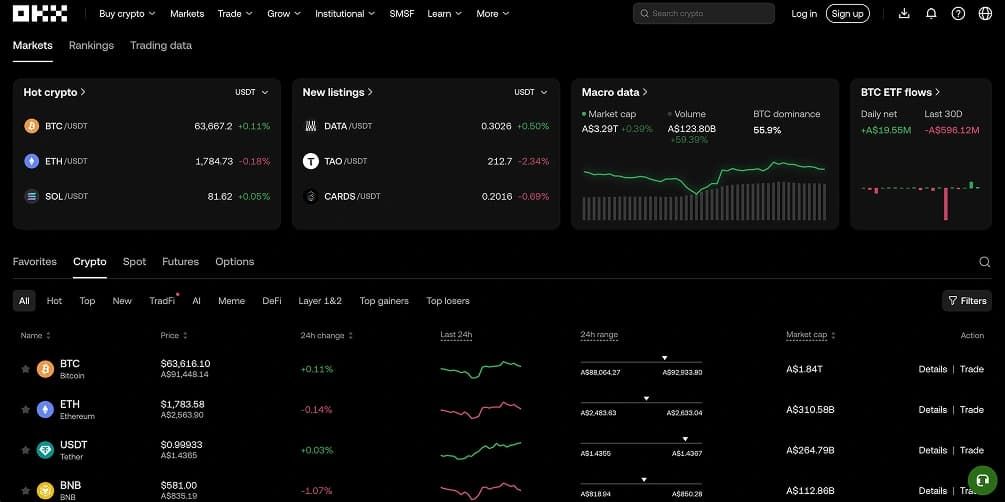Expand the Trade menu
The height and width of the screenshot is (502, 1005).
[235, 13]
